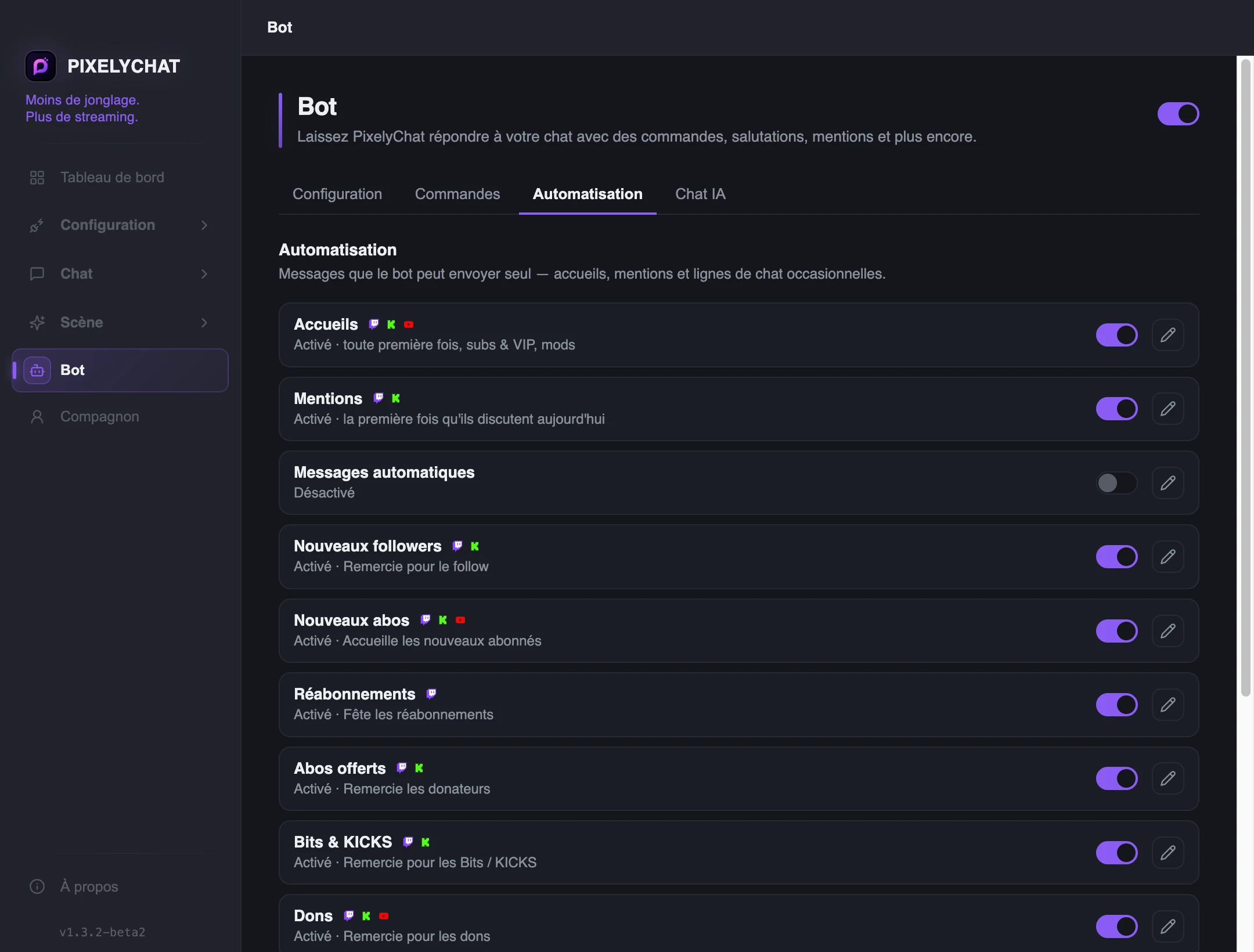Open the Scène sidebar section
This screenshot has height=952, width=1254.
click(x=120, y=323)
